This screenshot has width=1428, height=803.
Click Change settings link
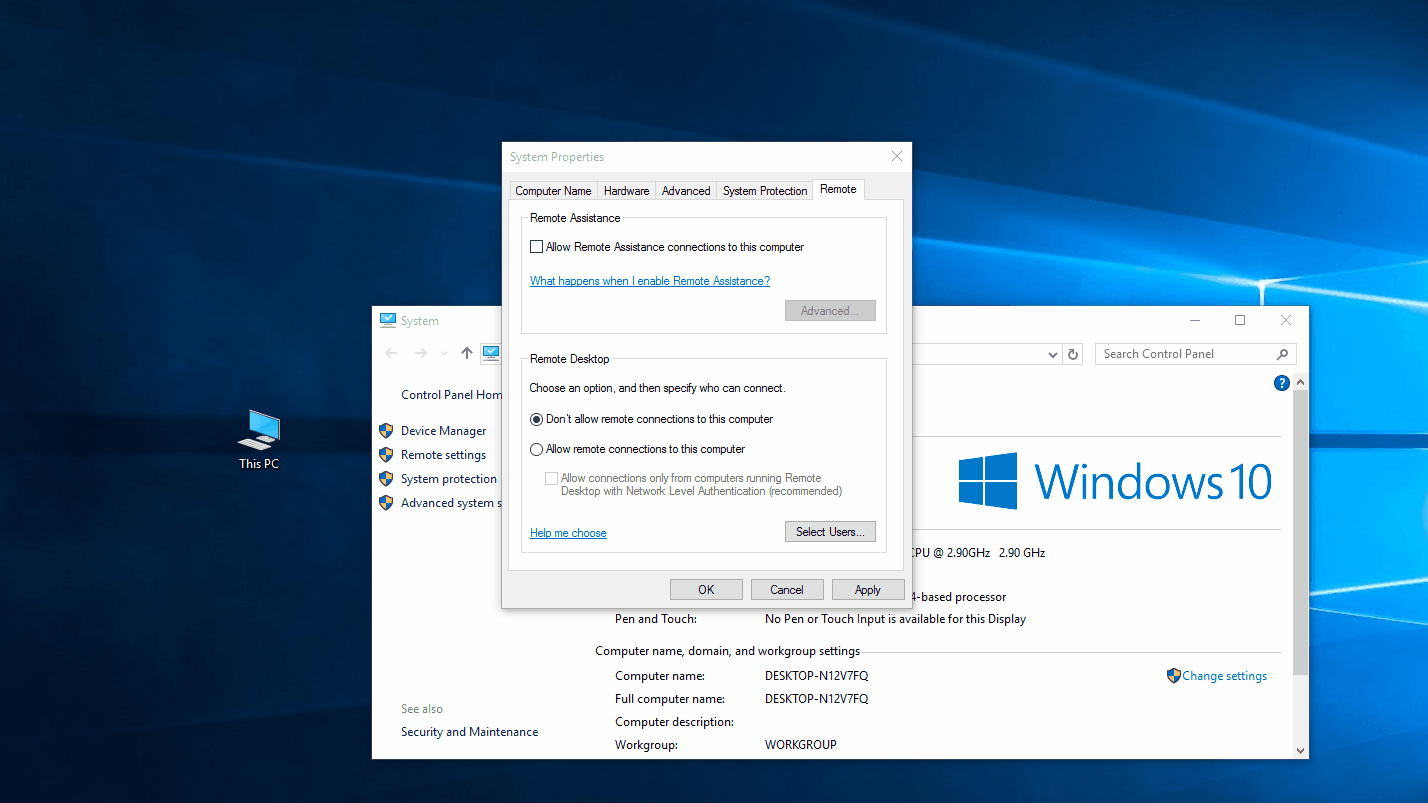pos(1225,676)
